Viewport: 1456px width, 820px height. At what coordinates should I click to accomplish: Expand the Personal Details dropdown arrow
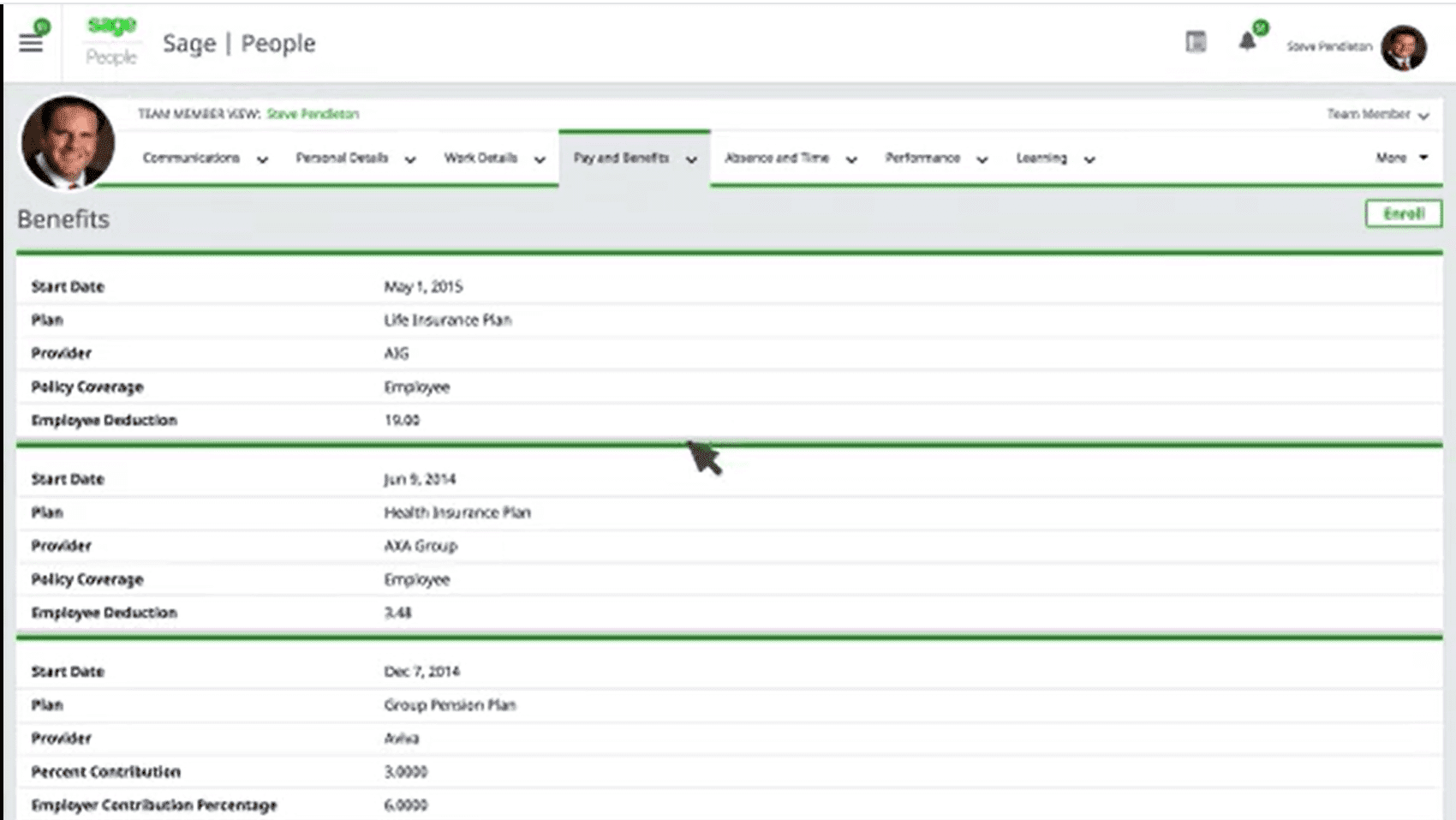410,159
